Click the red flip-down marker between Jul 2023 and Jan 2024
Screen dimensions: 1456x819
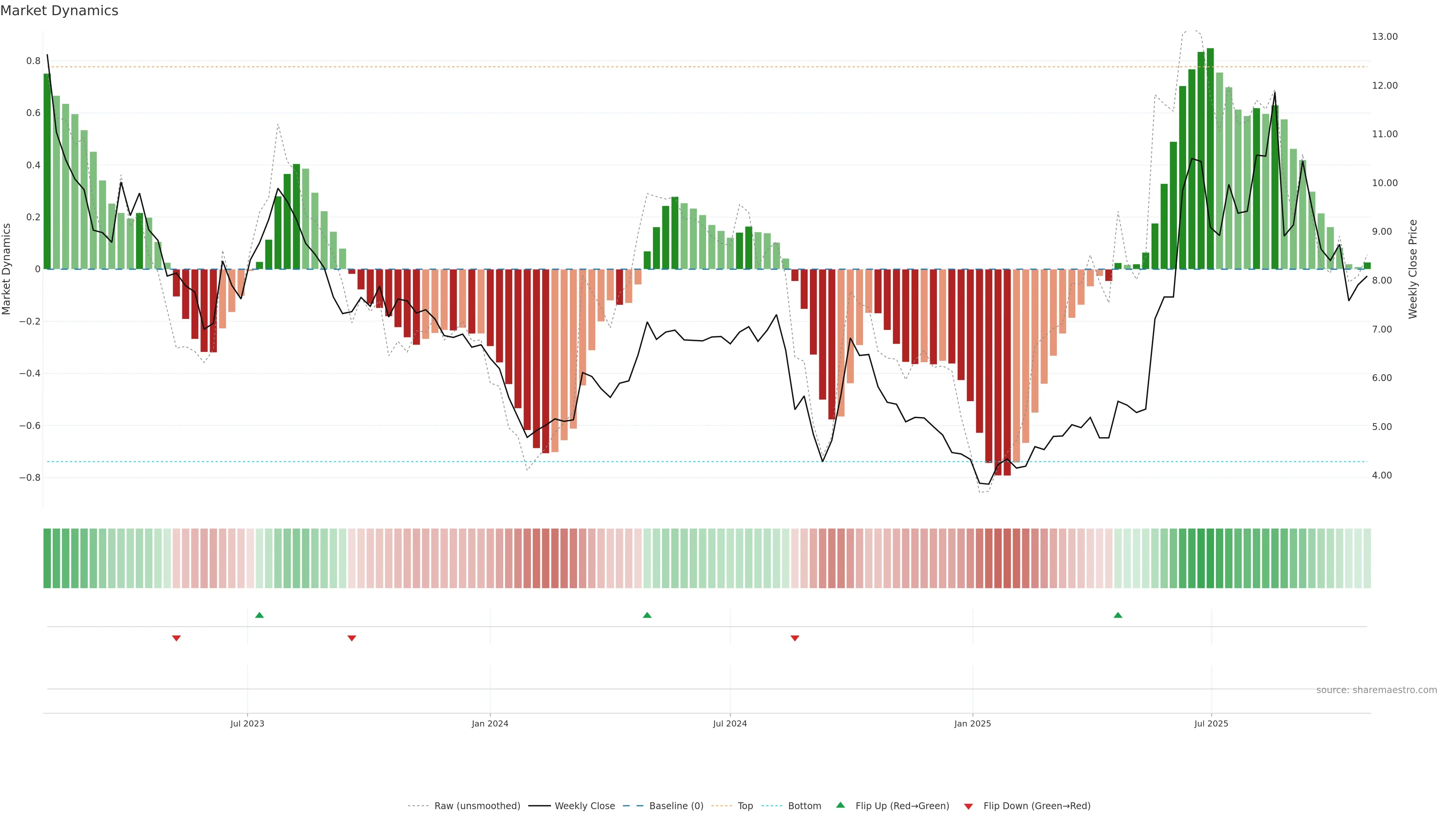tap(351, 638)
